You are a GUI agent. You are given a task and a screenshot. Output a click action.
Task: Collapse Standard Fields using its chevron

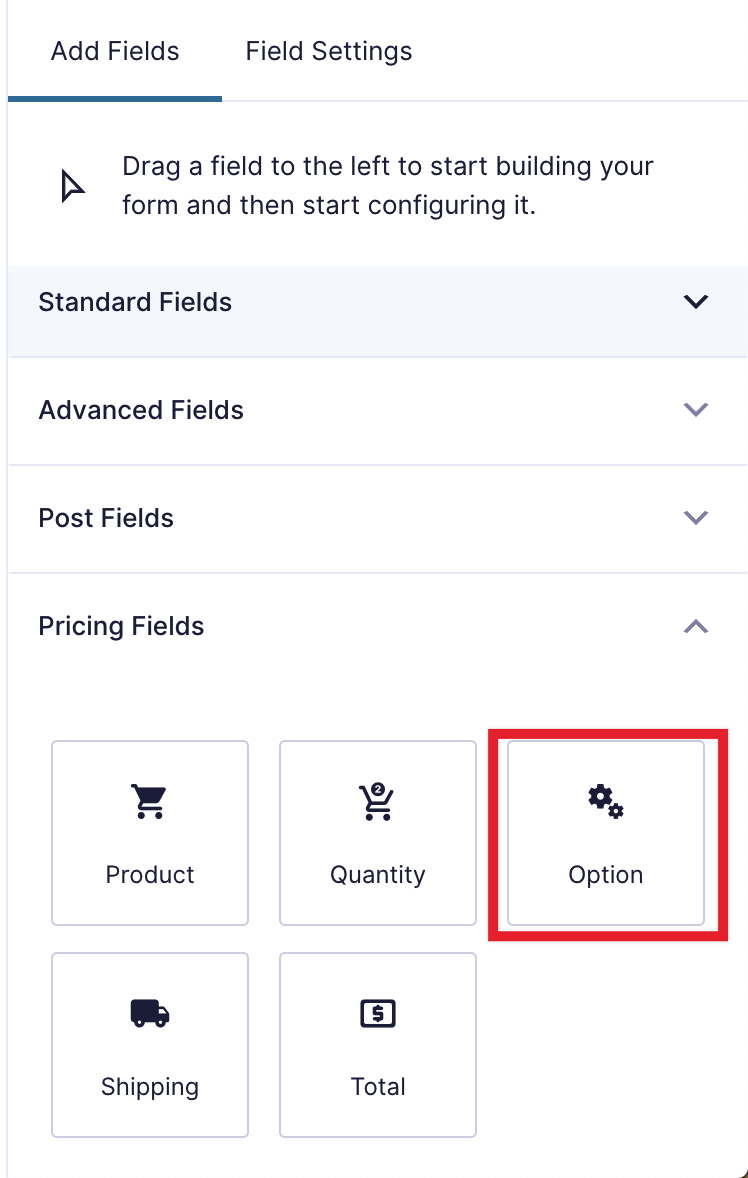tap(695, 302)
